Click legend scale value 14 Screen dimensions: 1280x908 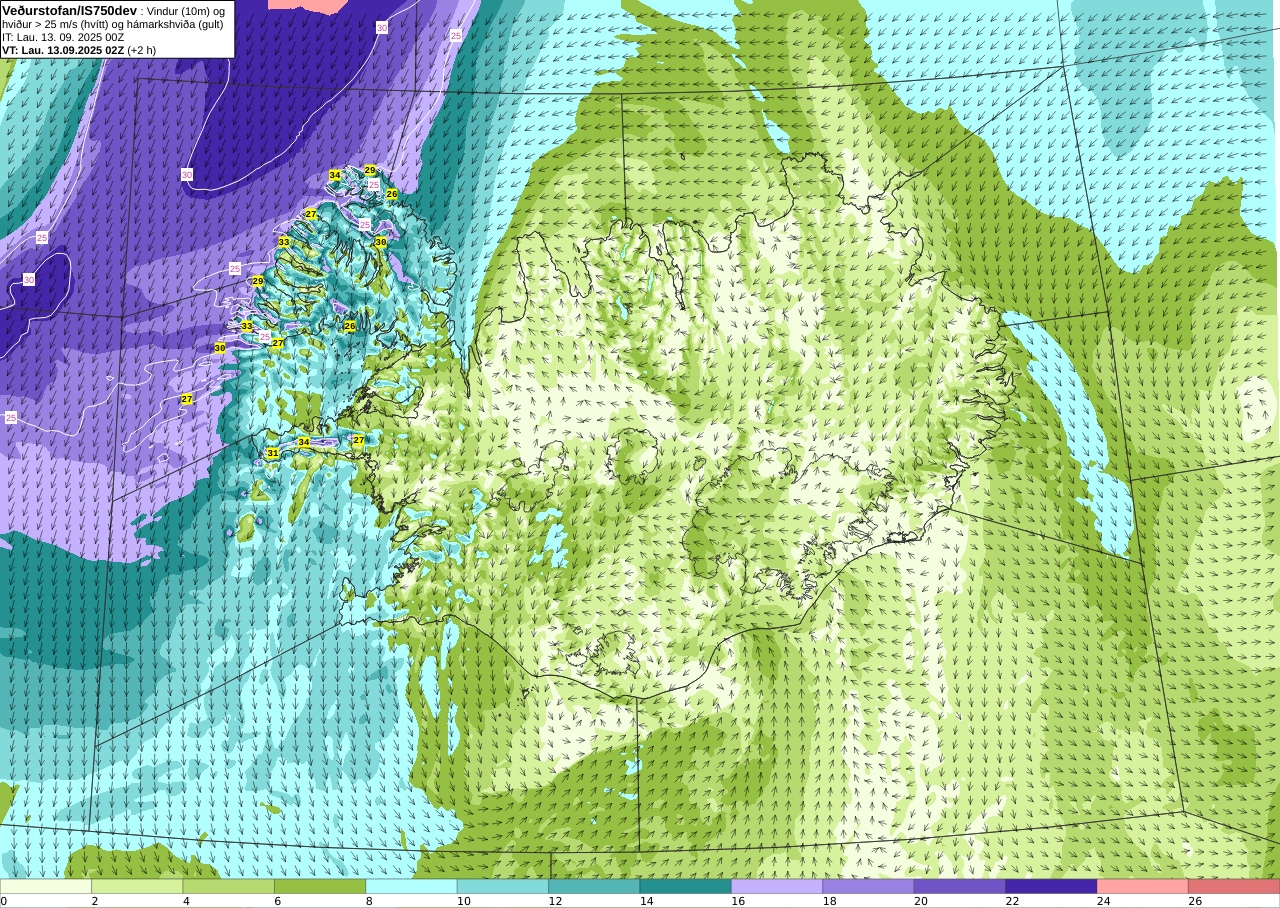[x=647, y=901]
